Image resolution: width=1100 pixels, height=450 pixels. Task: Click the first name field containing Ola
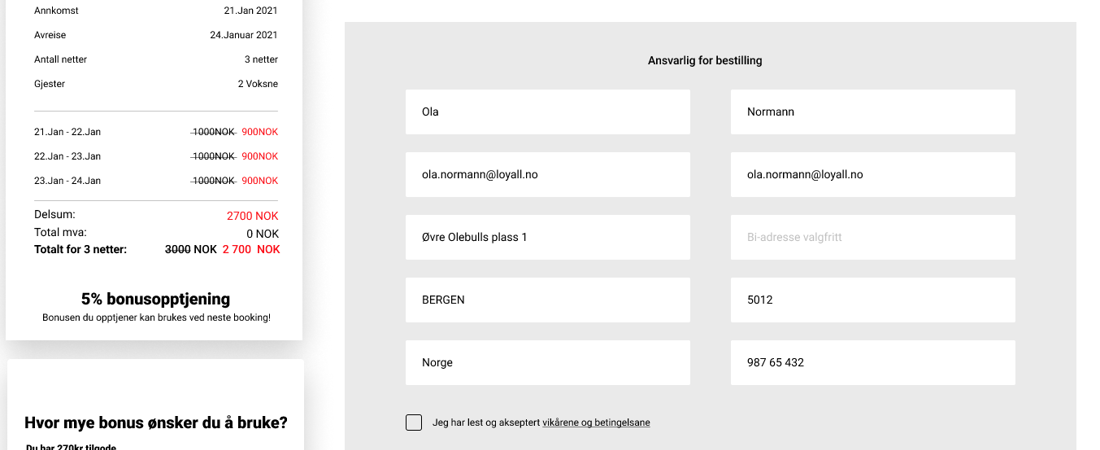point(547,112)
